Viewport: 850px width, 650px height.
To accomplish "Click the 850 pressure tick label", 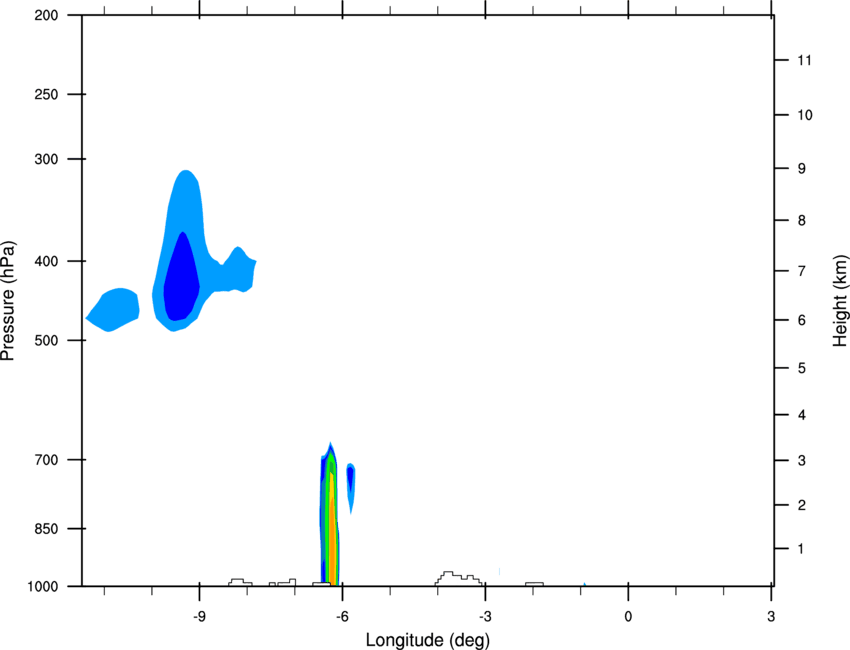I will click(46, 529).
